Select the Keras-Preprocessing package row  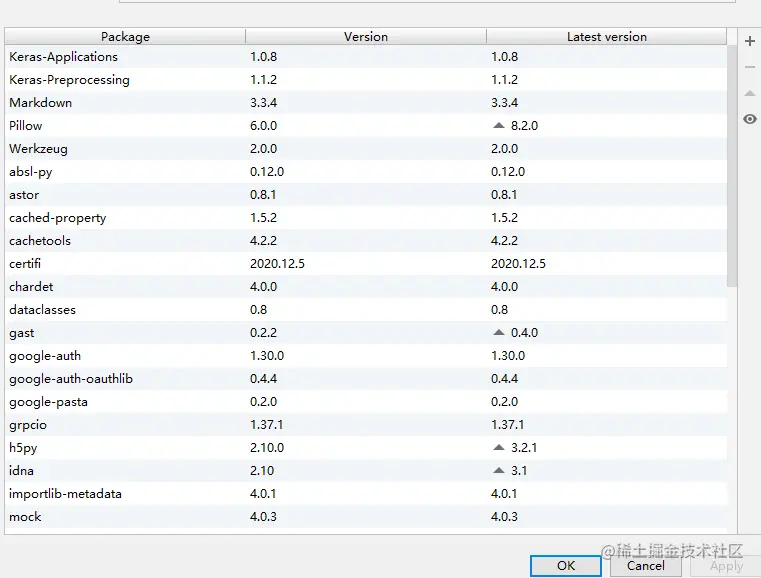[366, 80]
